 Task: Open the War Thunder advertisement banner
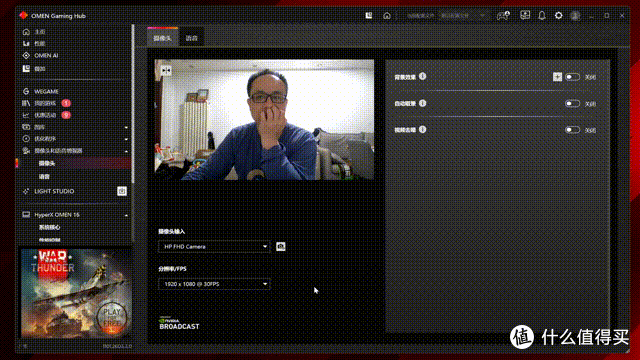[x=76, y=293]
